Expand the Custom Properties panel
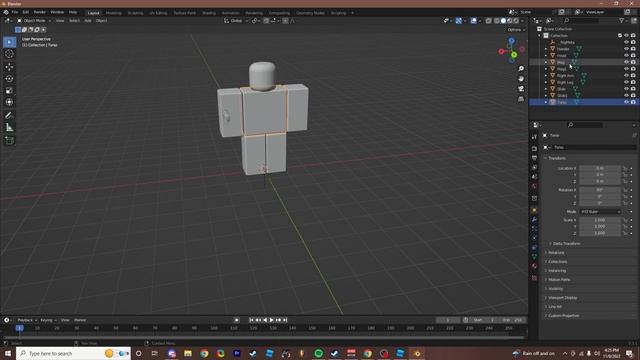Image resolution: width=640 pixels, height=360 pixels. 563,316
